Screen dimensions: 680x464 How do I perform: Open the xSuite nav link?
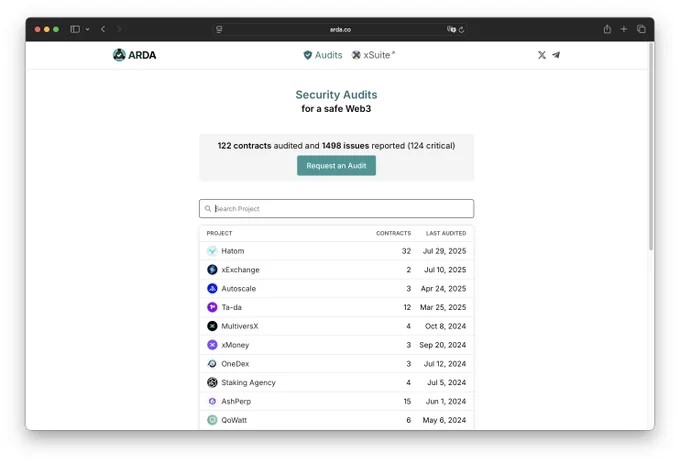(x=373, y=55)
